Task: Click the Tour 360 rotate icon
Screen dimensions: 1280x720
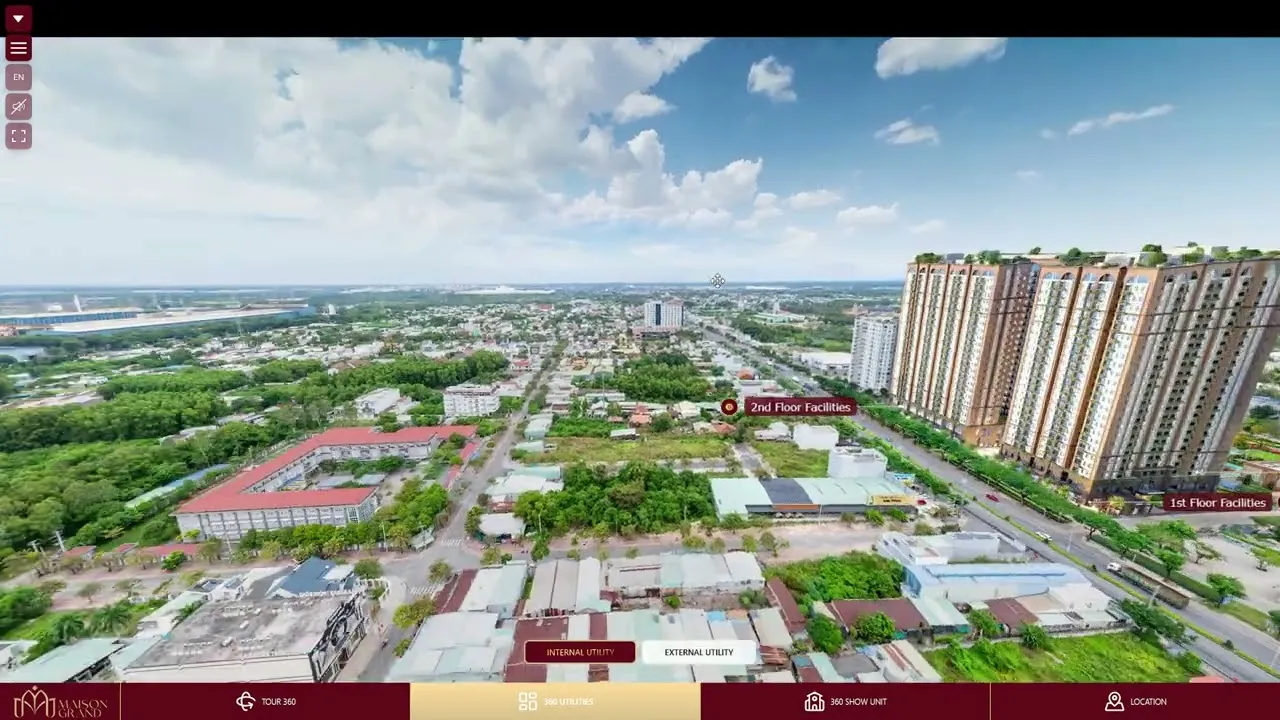Action: pos(246,702)
